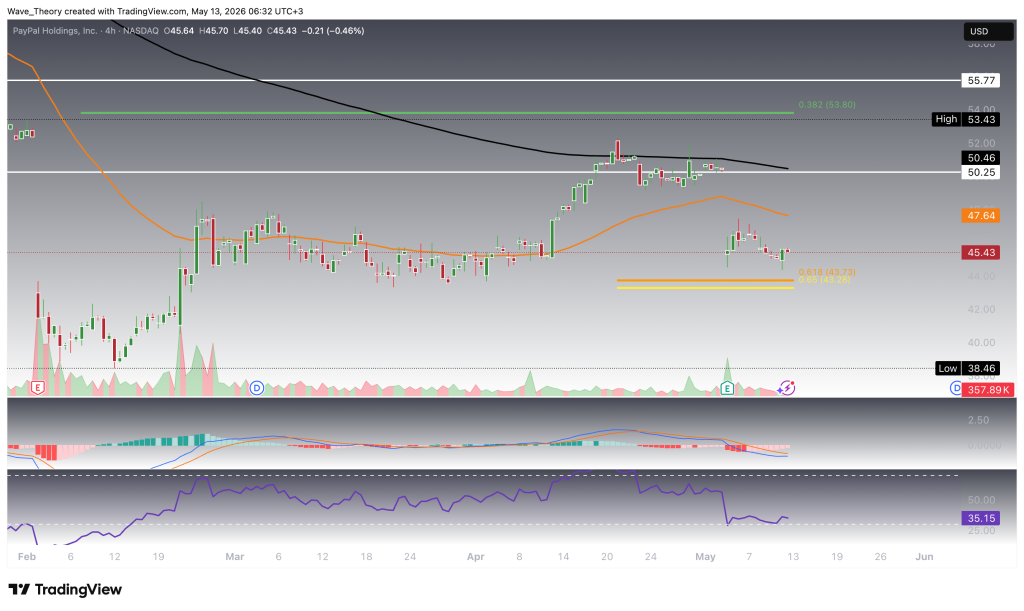
Task: Click the 40.00 price scale value
Action: coord(981,343)
